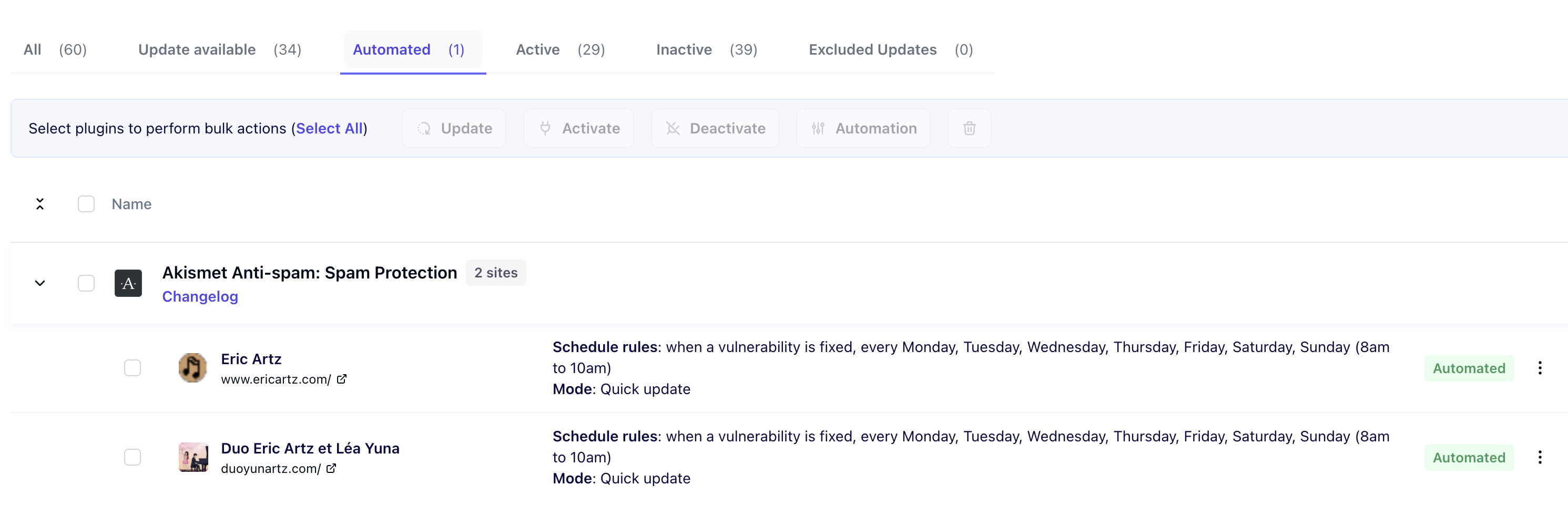The image size is (1568, 516).
Task: Open the Inactive plugins tab
Action: [x=707, y=50]
